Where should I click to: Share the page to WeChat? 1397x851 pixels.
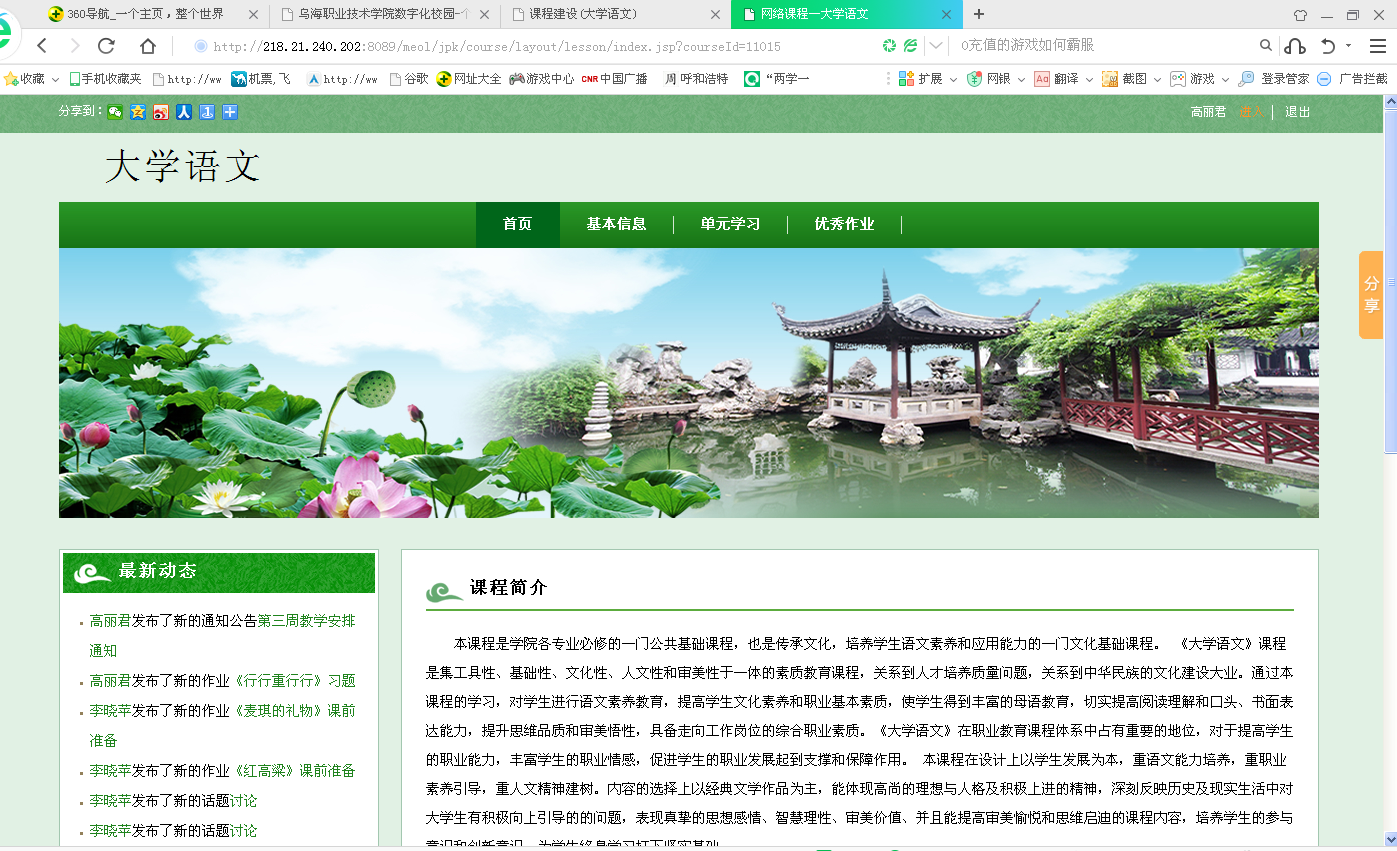(115, 112)
